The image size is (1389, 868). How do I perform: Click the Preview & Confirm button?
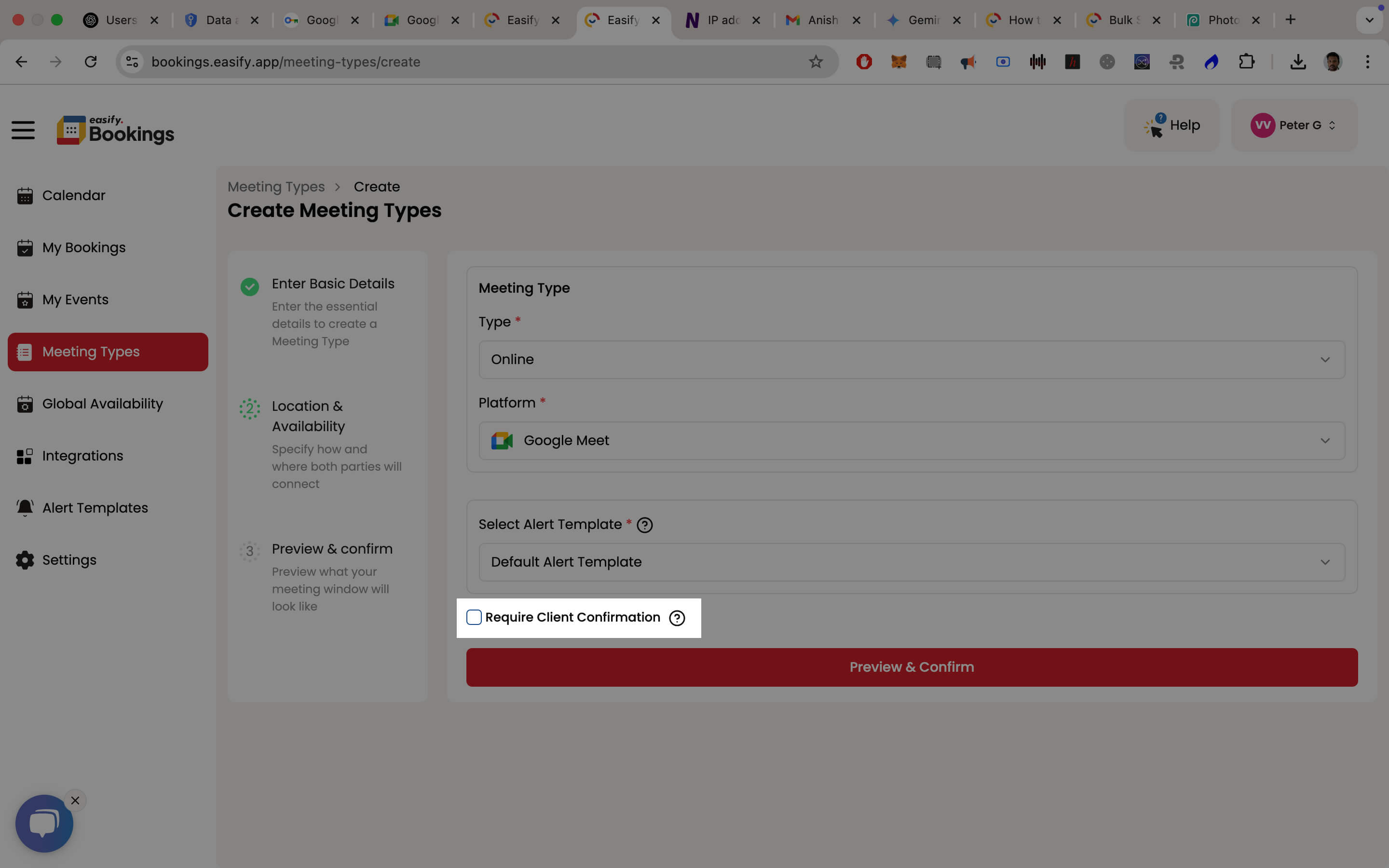[x=912, y=667]
